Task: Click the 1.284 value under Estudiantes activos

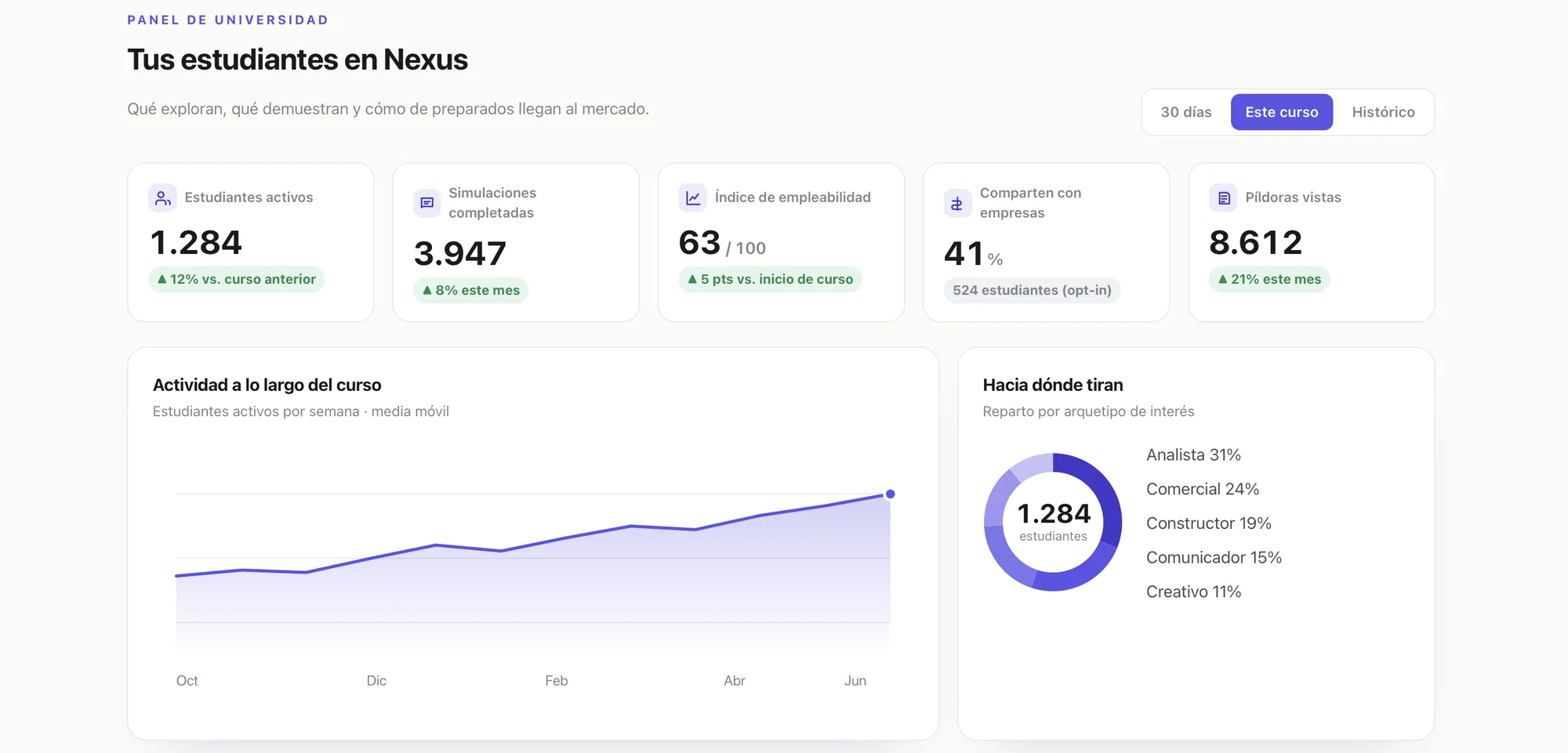Action: pos(196,242)
